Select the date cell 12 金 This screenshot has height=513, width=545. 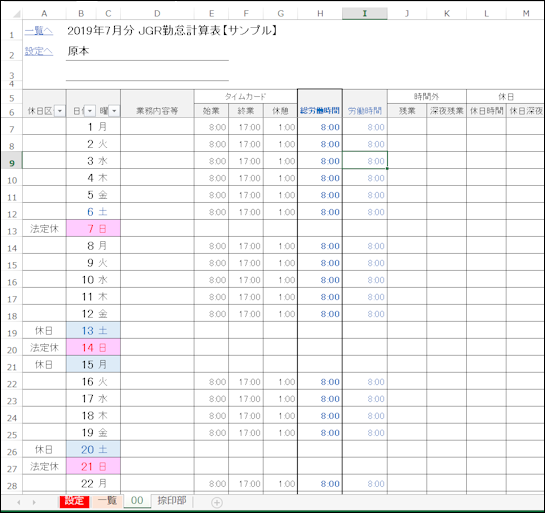(93, 314)
